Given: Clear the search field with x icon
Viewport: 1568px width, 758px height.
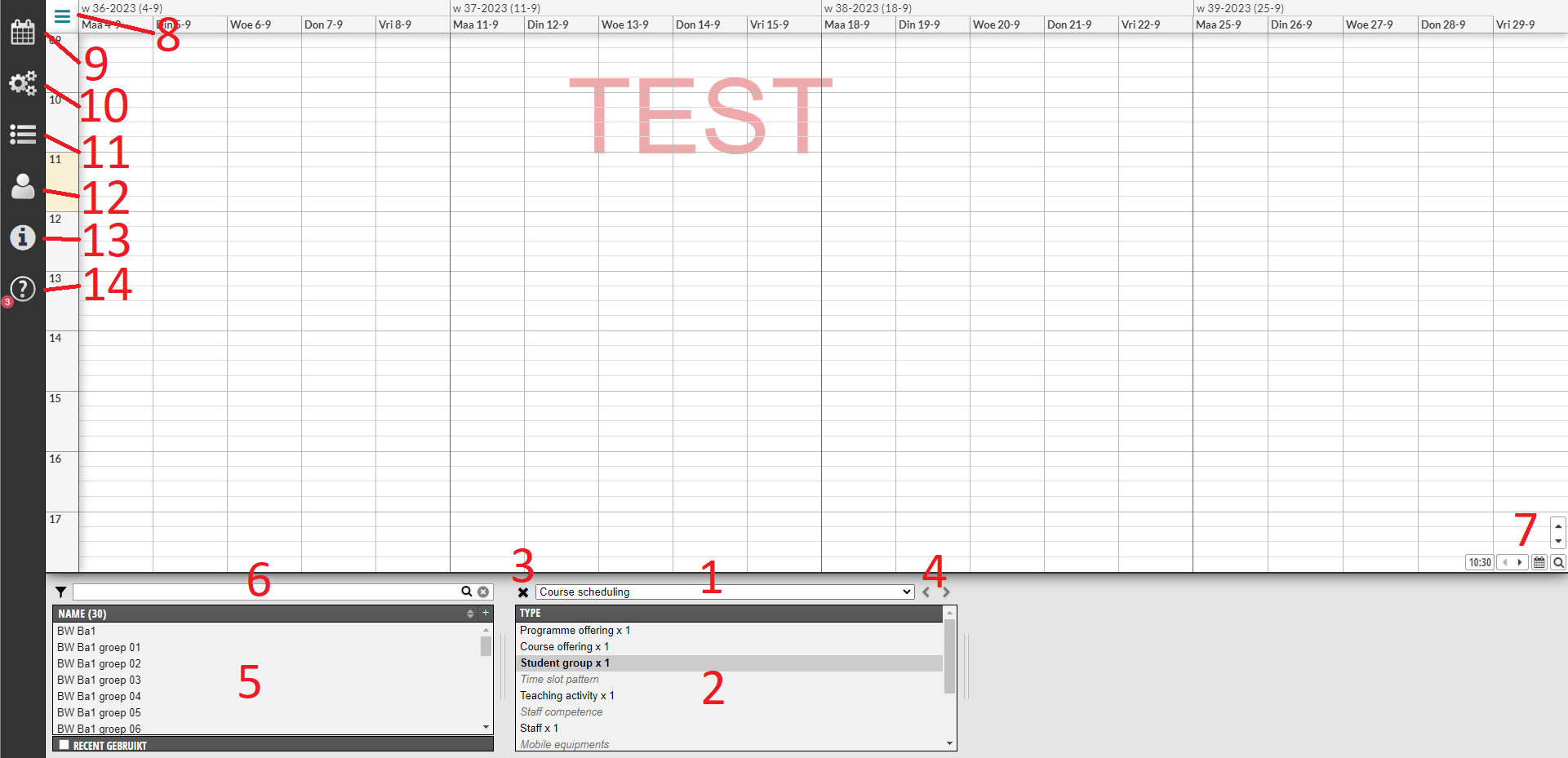Looking at the screenshot, I should coord(483,592).
